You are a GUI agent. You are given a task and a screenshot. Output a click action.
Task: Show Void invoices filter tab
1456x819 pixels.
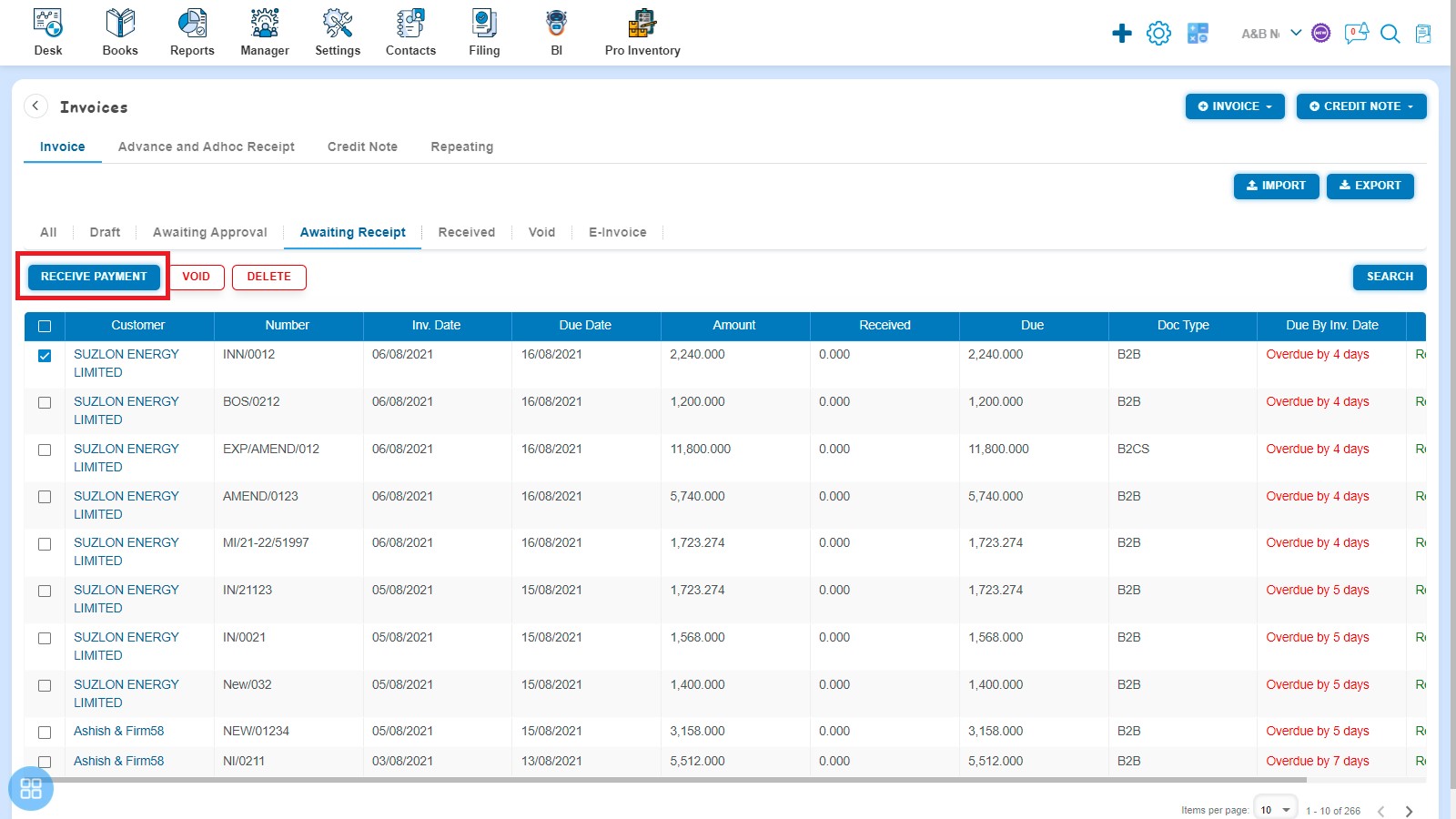[x=541, y=232]
